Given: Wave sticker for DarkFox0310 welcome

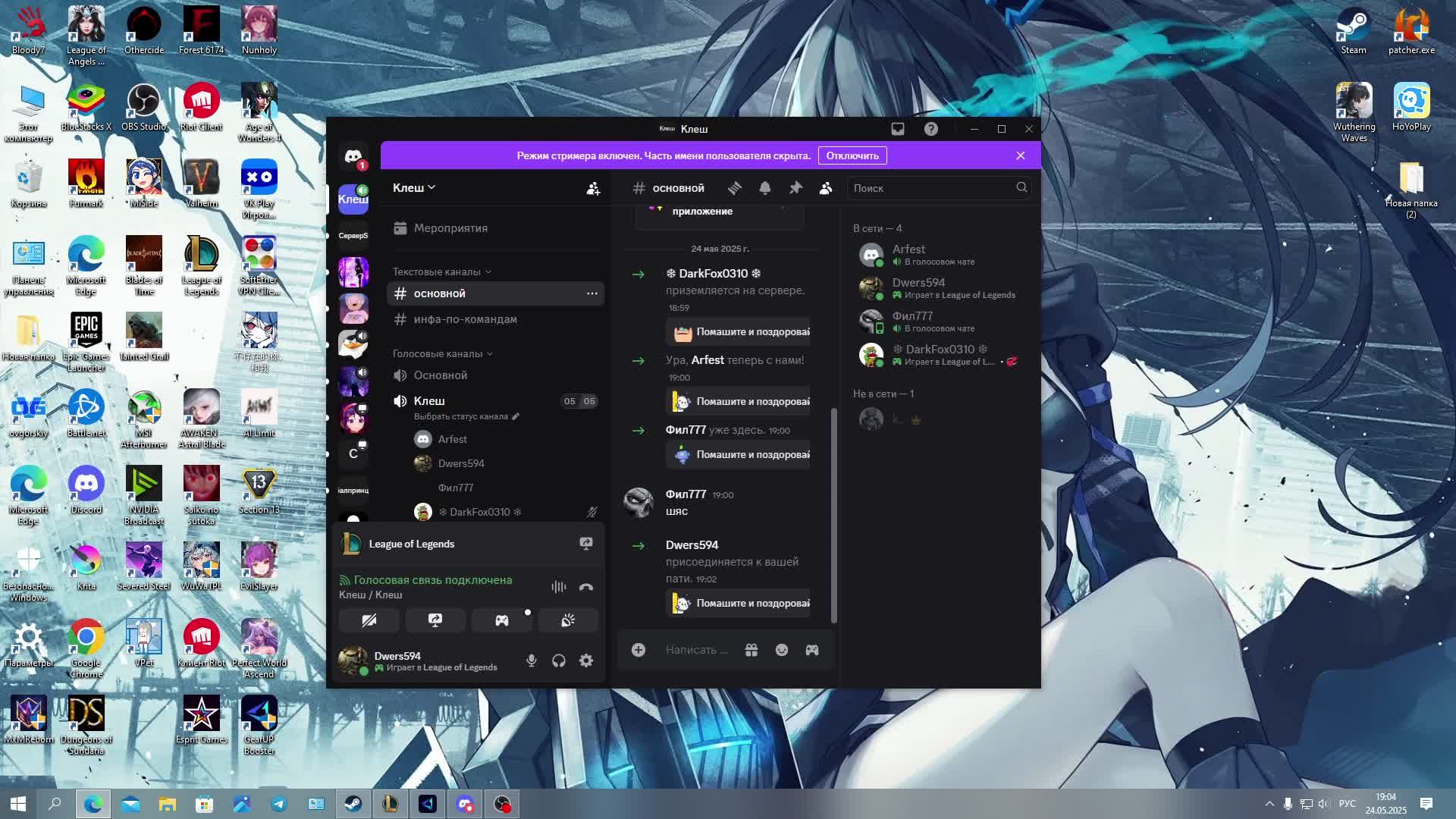Looking at the screenshot, I should [739, 332].
